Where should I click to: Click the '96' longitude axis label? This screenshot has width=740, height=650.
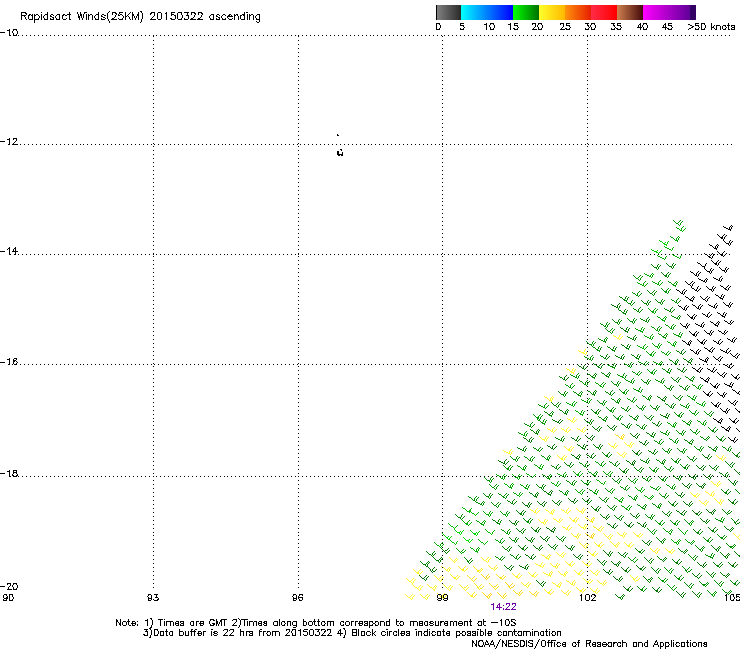click(297, 598)
